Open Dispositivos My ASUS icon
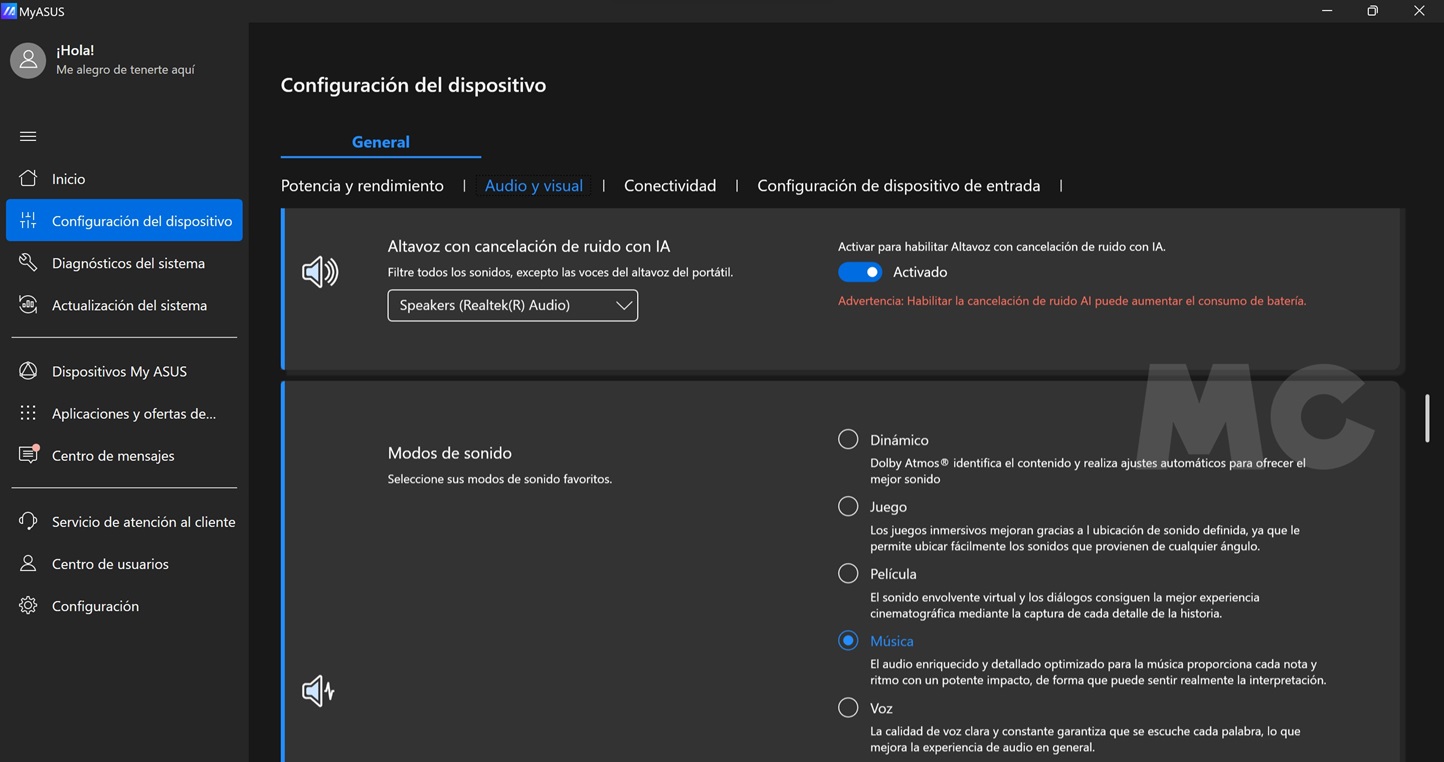 click(28, 371)
